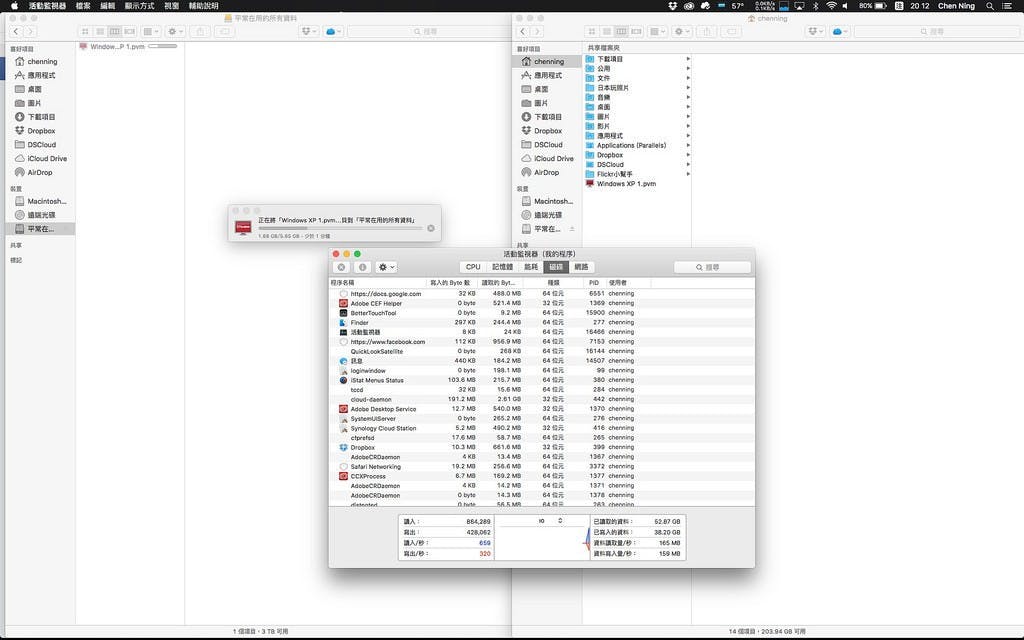Open the Apple menu
The height and width of the screenshot is (640, 1024).
coord(14,6)
